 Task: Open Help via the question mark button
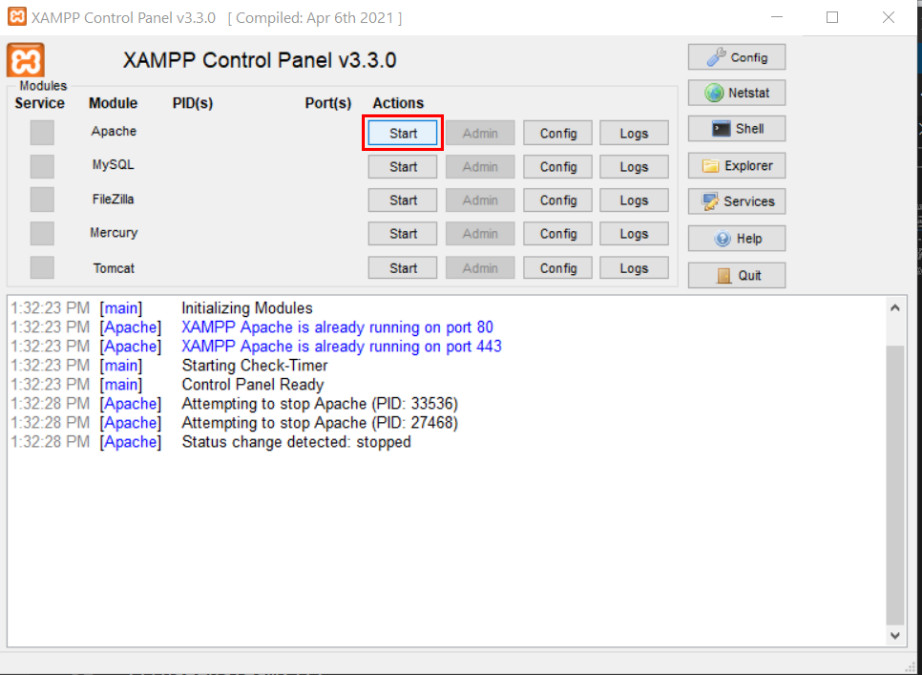(x=737, y=239)
